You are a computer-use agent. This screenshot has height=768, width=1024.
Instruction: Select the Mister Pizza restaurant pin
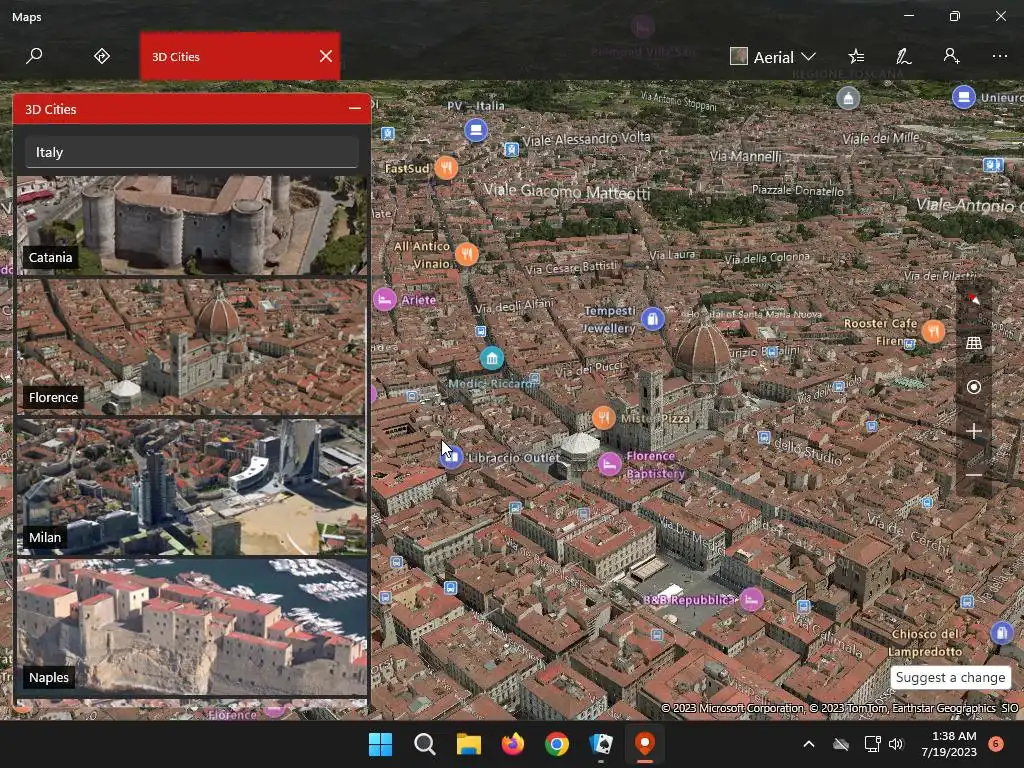tap(603, 417)
